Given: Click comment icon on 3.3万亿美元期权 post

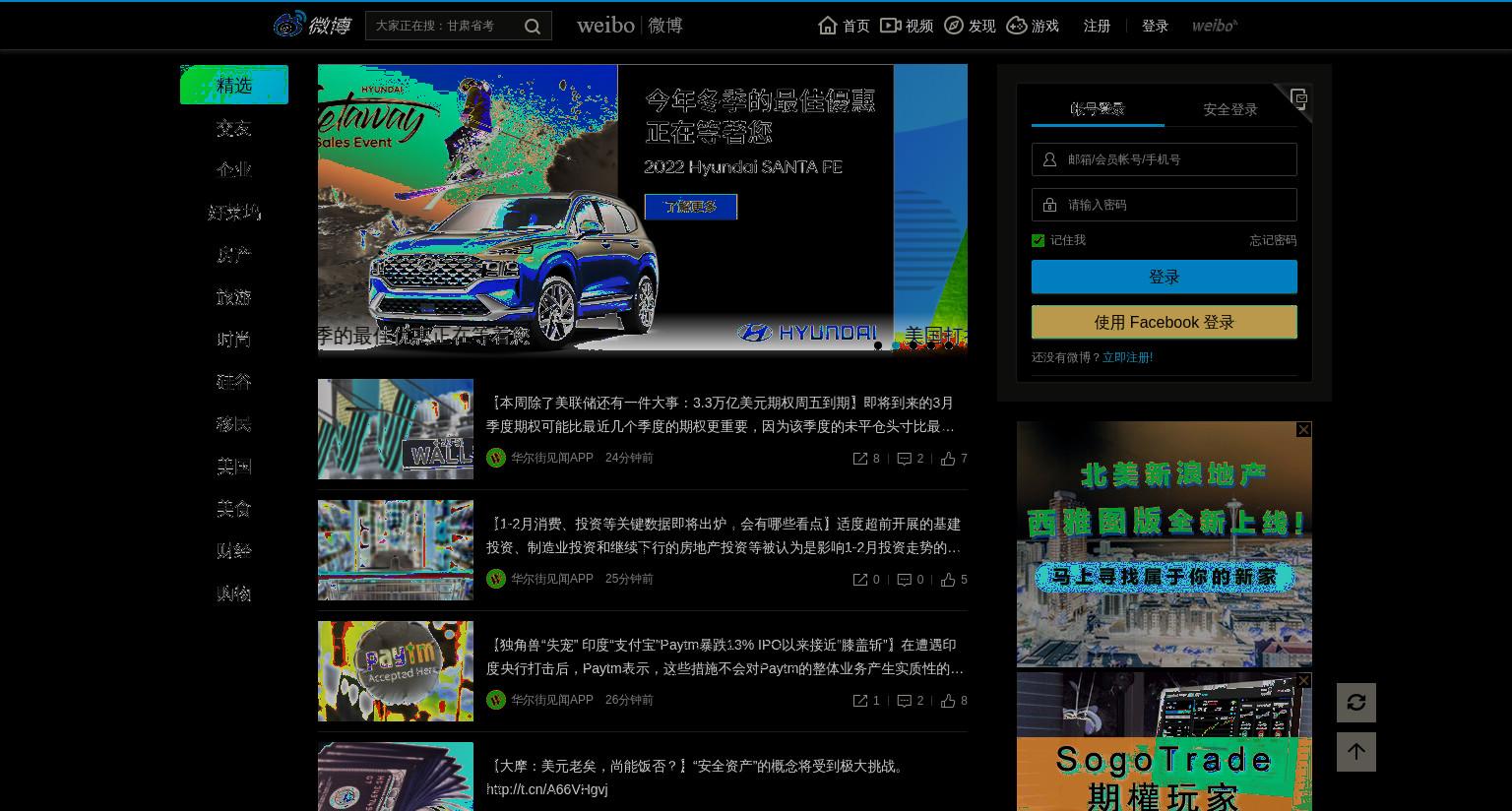Looking at the screenshot, I should tap(905, 459).
